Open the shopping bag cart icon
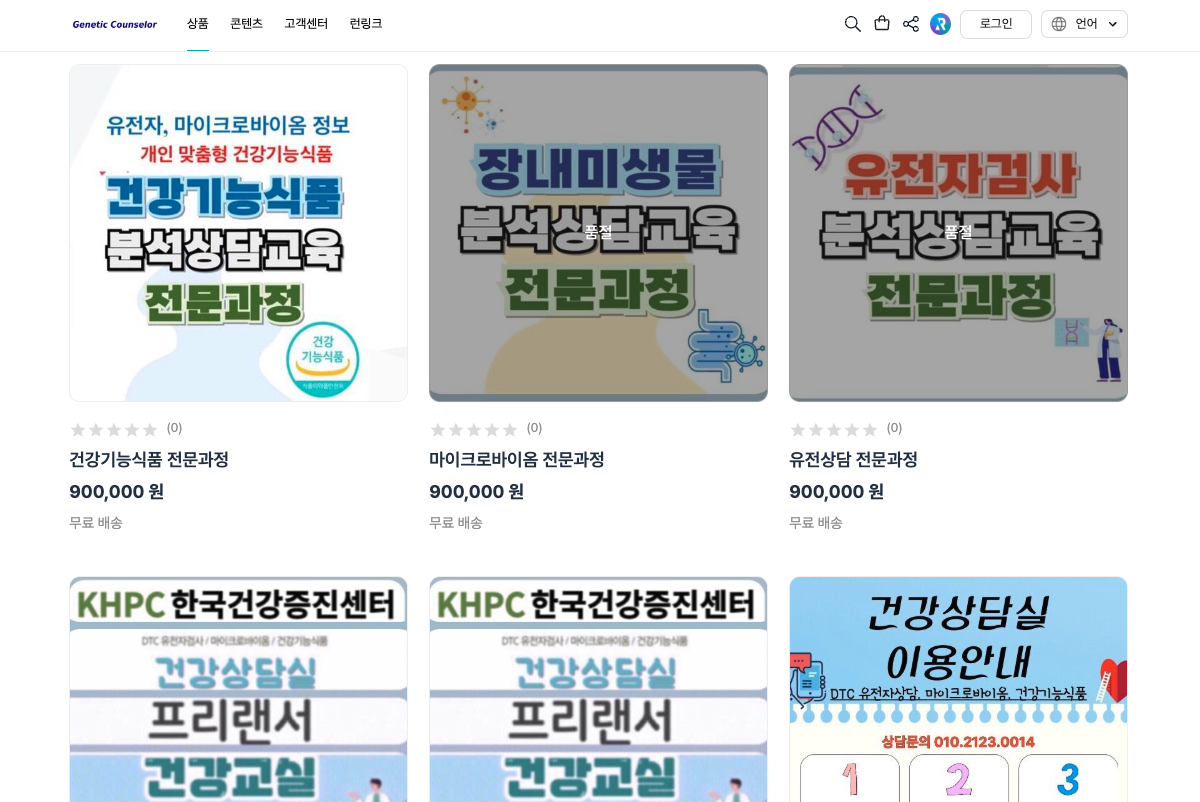The height and width of the screenshot is (802, 1200). coord(882,23)
